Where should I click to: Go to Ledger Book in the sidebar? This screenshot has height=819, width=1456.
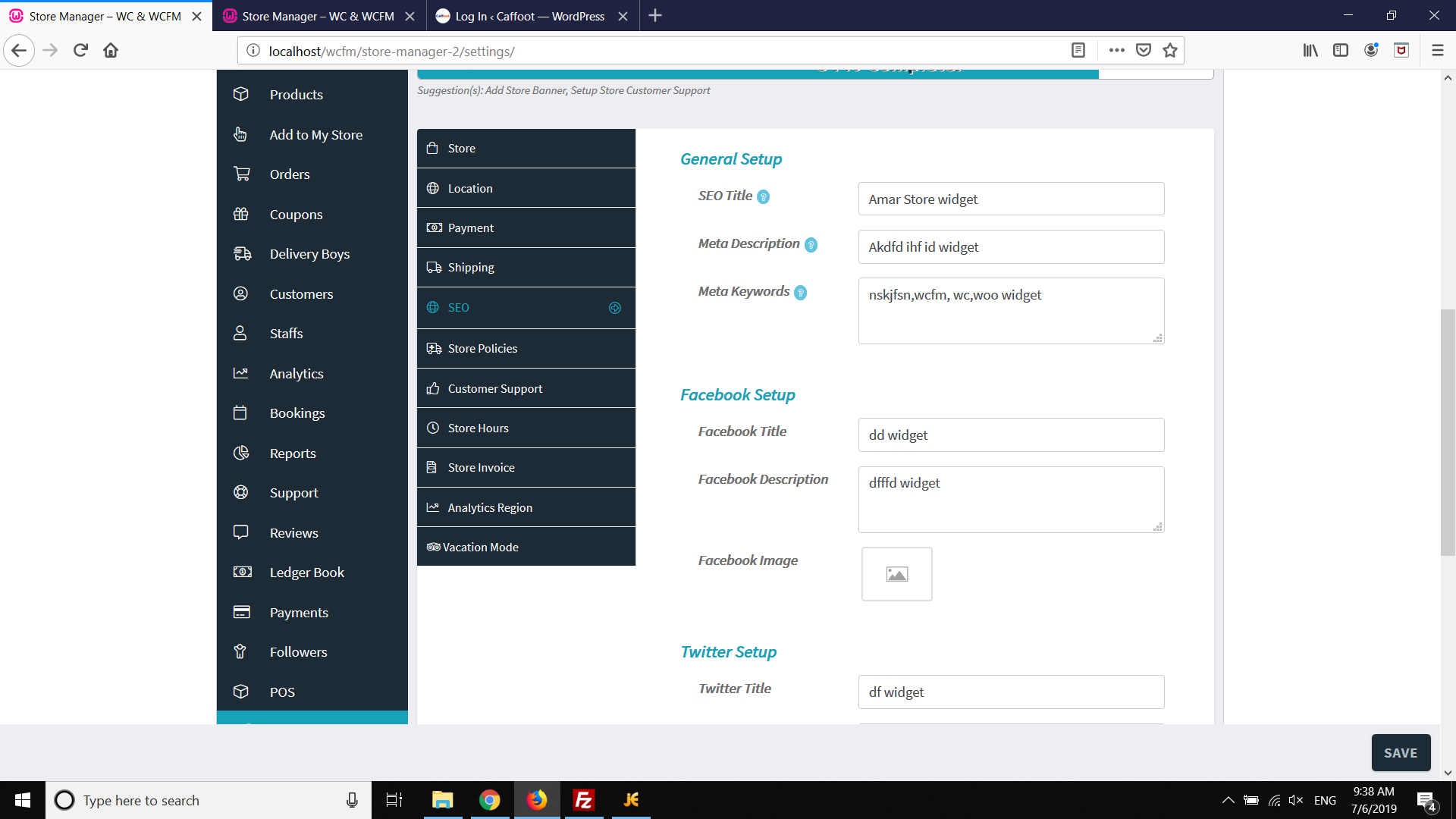pyautogui.click(x=307, y=573)
